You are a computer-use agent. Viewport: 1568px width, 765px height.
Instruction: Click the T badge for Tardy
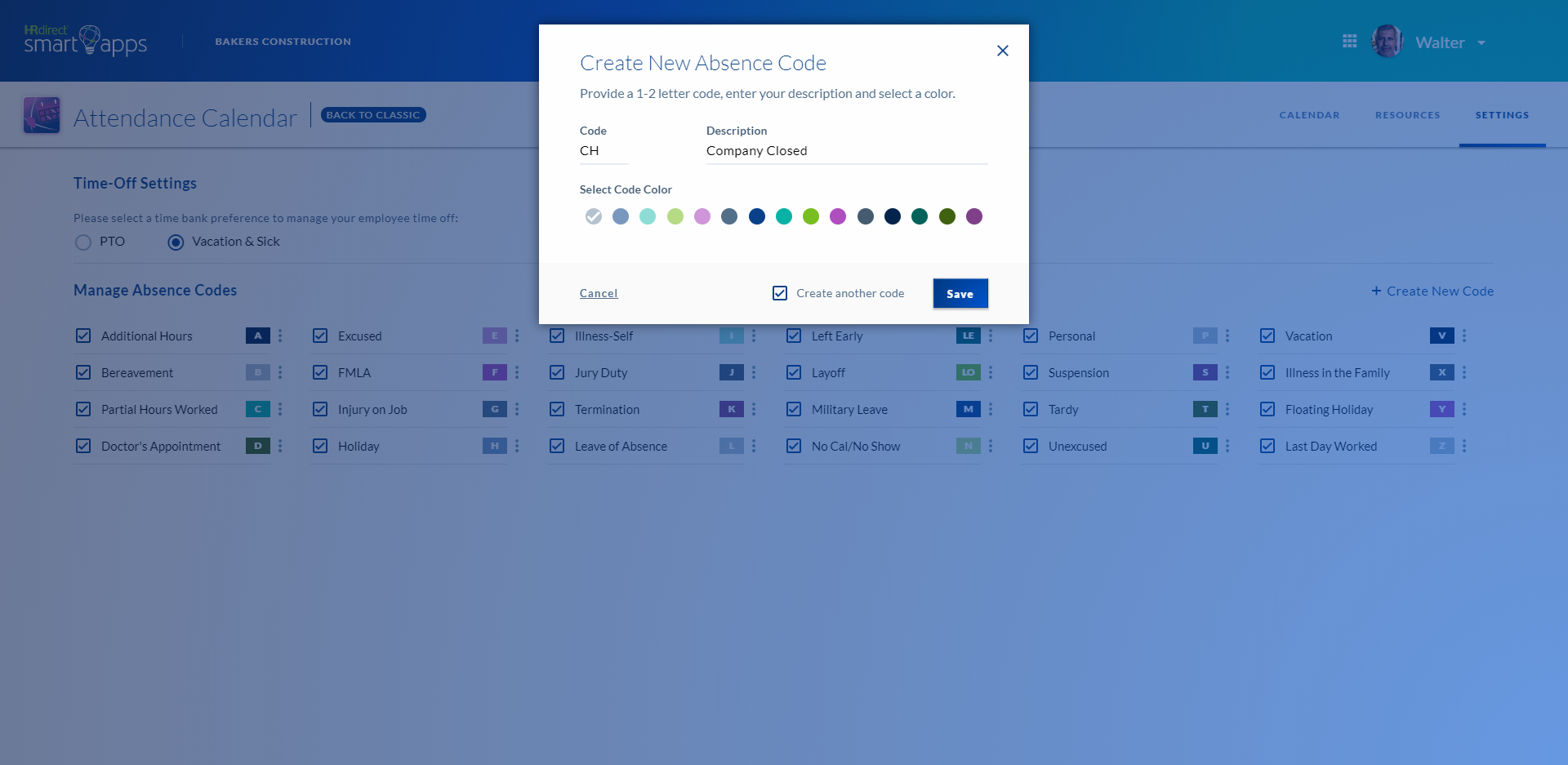click(1205, 409)
